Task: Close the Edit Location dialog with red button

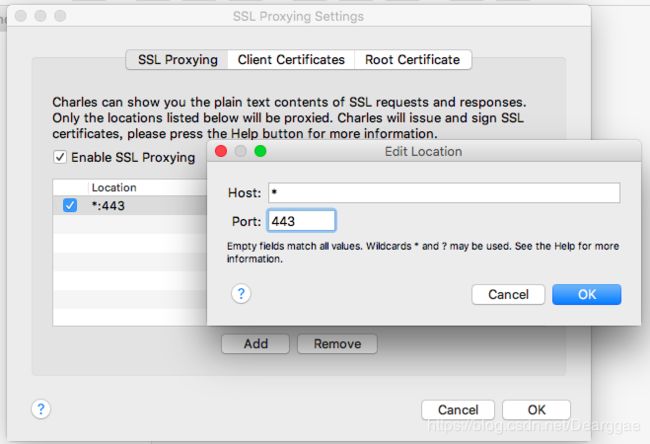Action: 221,151
